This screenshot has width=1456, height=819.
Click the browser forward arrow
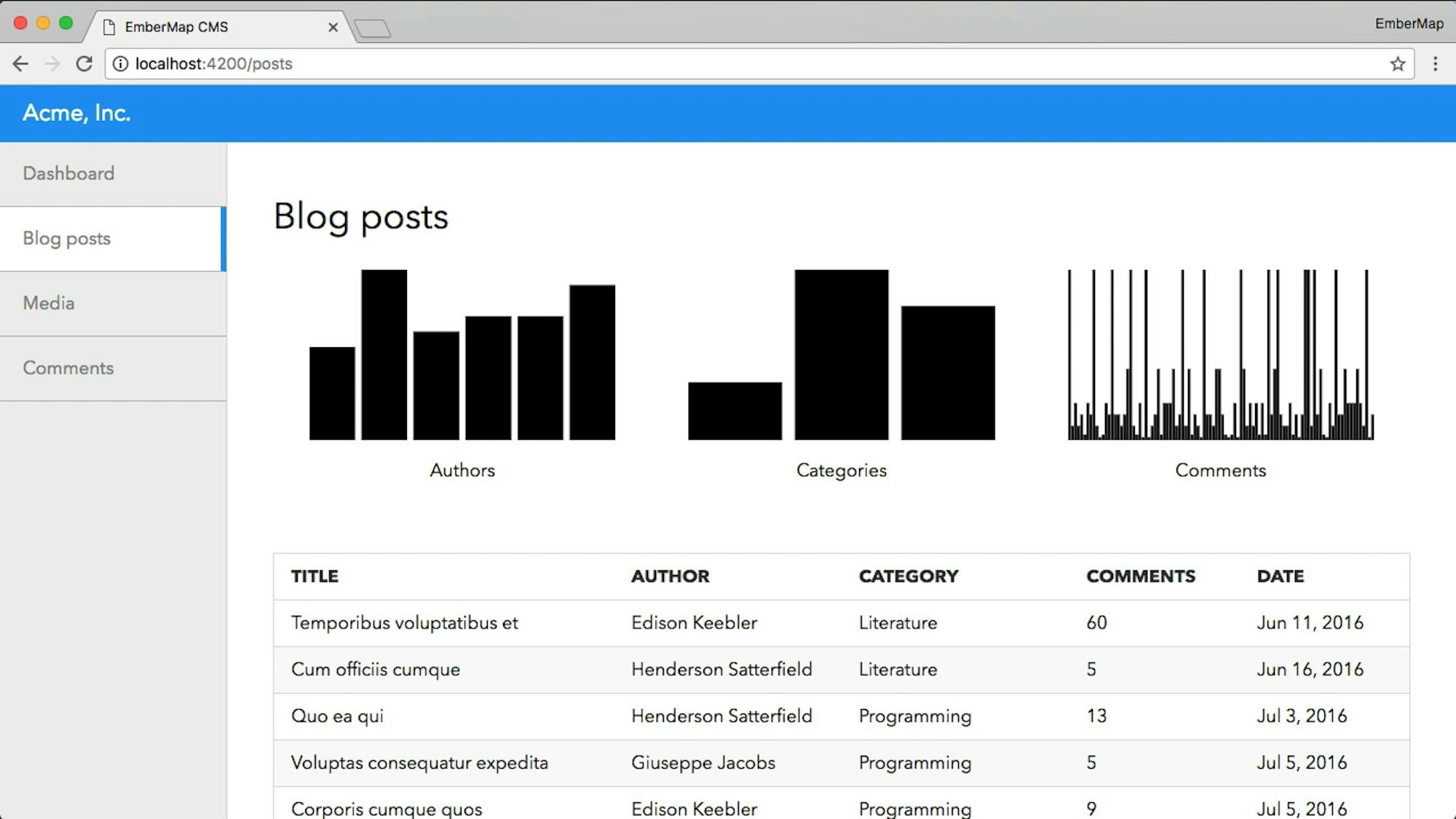point(52,64)
